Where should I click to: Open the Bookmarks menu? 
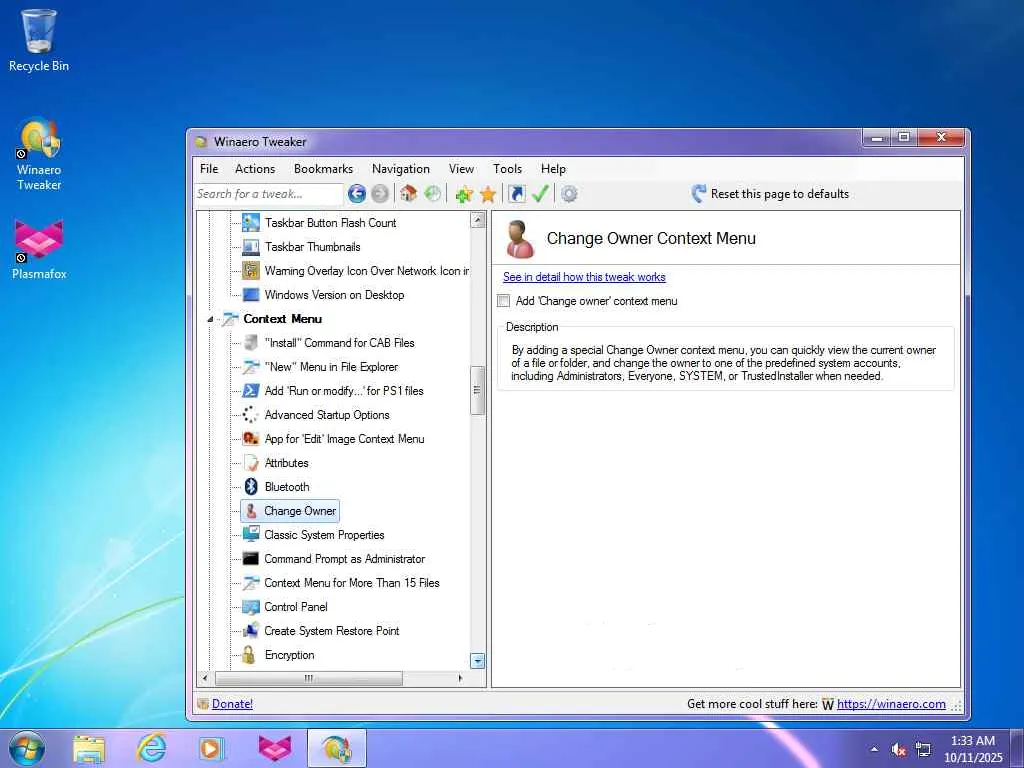(x=323, y=168)
